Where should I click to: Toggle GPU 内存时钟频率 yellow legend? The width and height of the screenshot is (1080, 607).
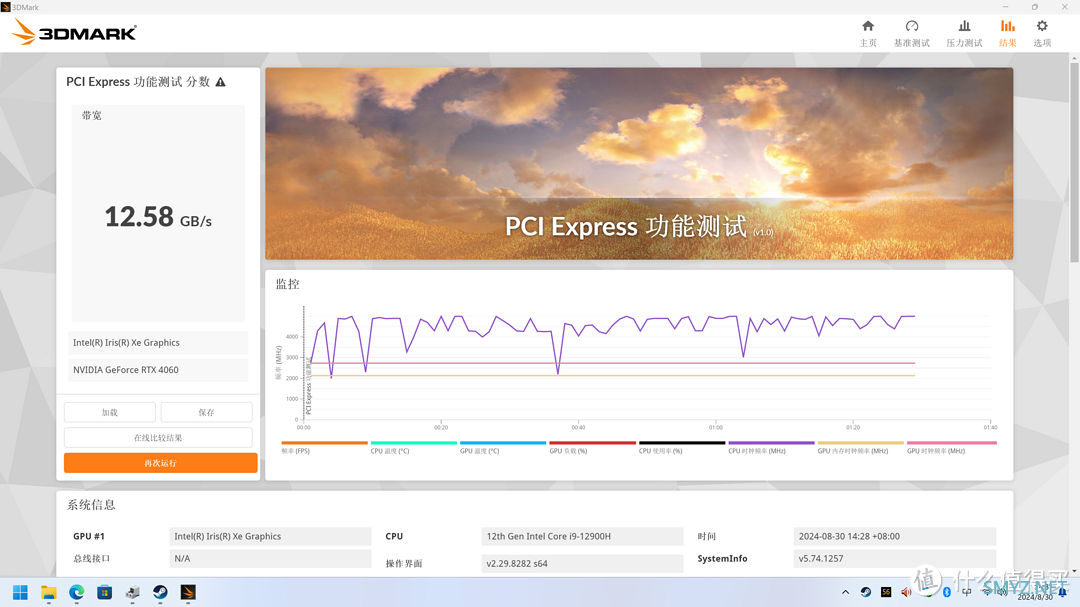coord(860,447)
